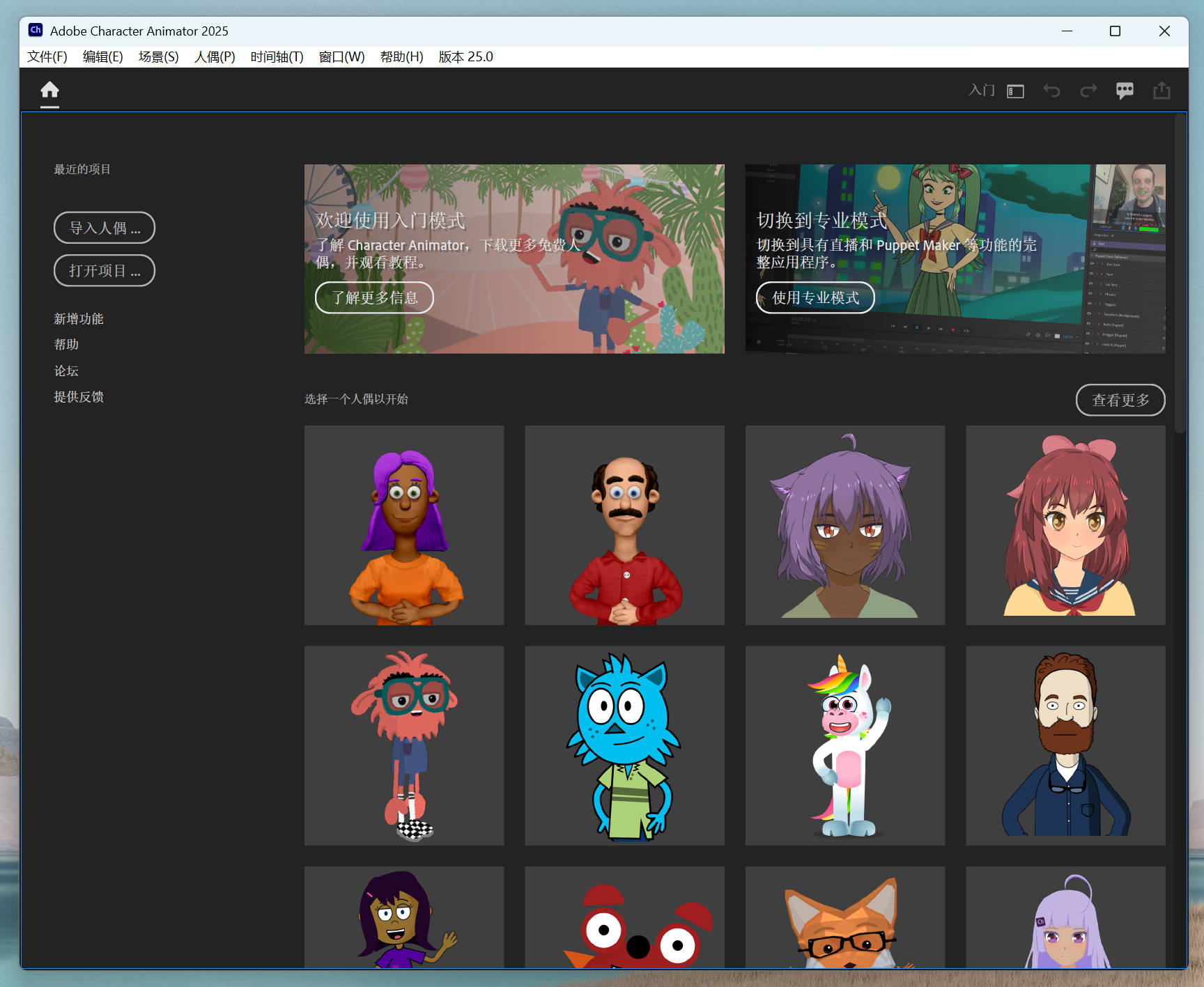Click the 导入人偶 button
Viewport: 1204px width, 987px height.
coord(105,228)
